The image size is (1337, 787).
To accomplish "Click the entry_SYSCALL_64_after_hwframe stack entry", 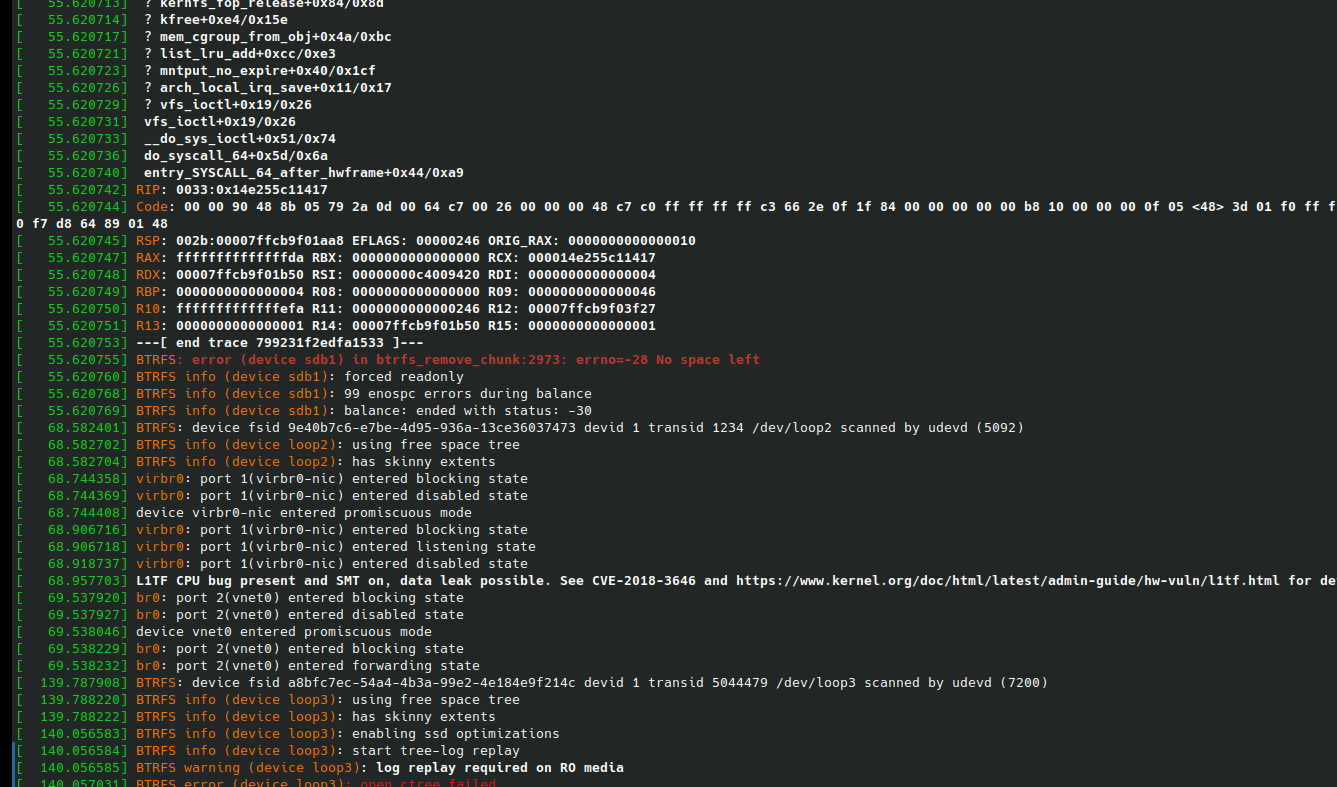I will 304,173.
